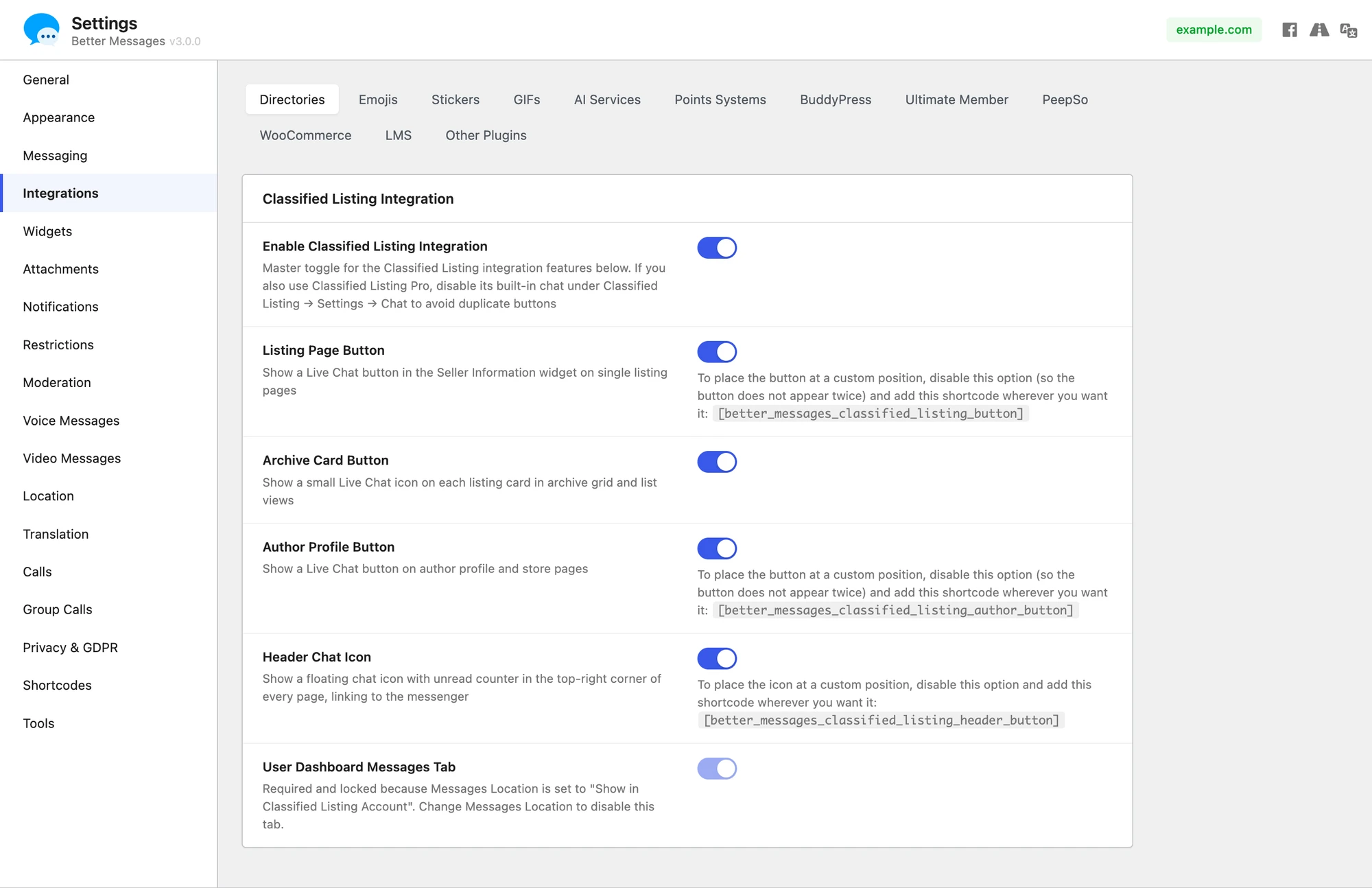Click the "Better Messages v3.0.0" version text
Viewport: 1372px width, 888px height.
click(136, 41)
